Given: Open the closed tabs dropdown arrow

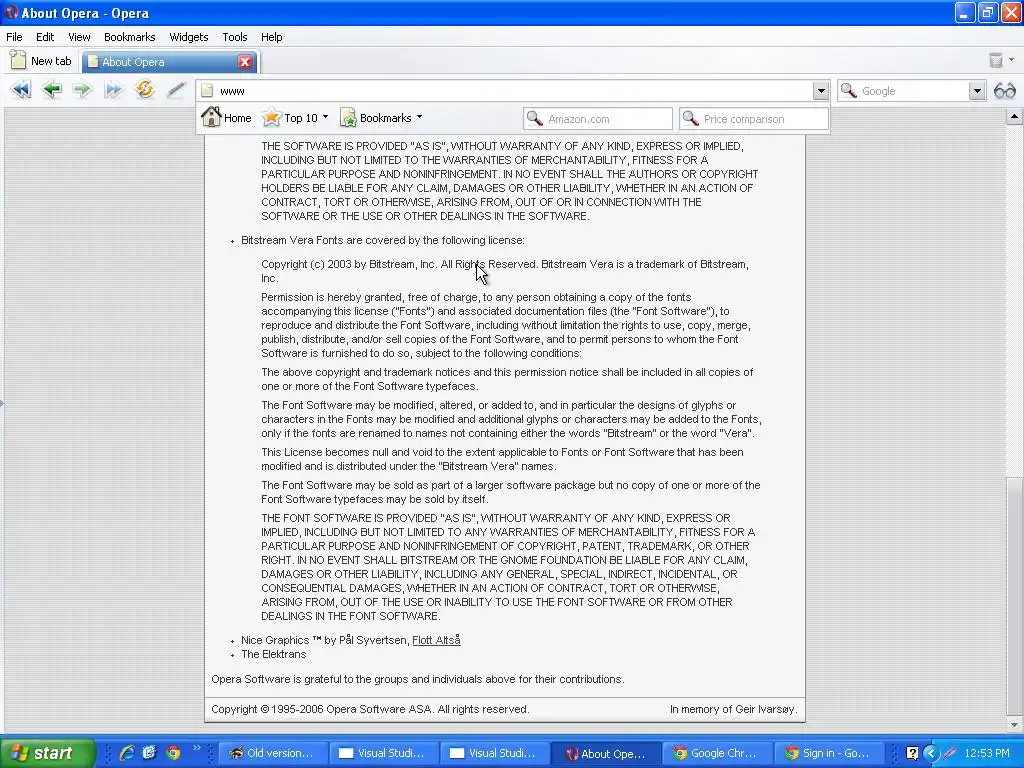Looking at the screenshot, I should click(x=1012, y=60).
